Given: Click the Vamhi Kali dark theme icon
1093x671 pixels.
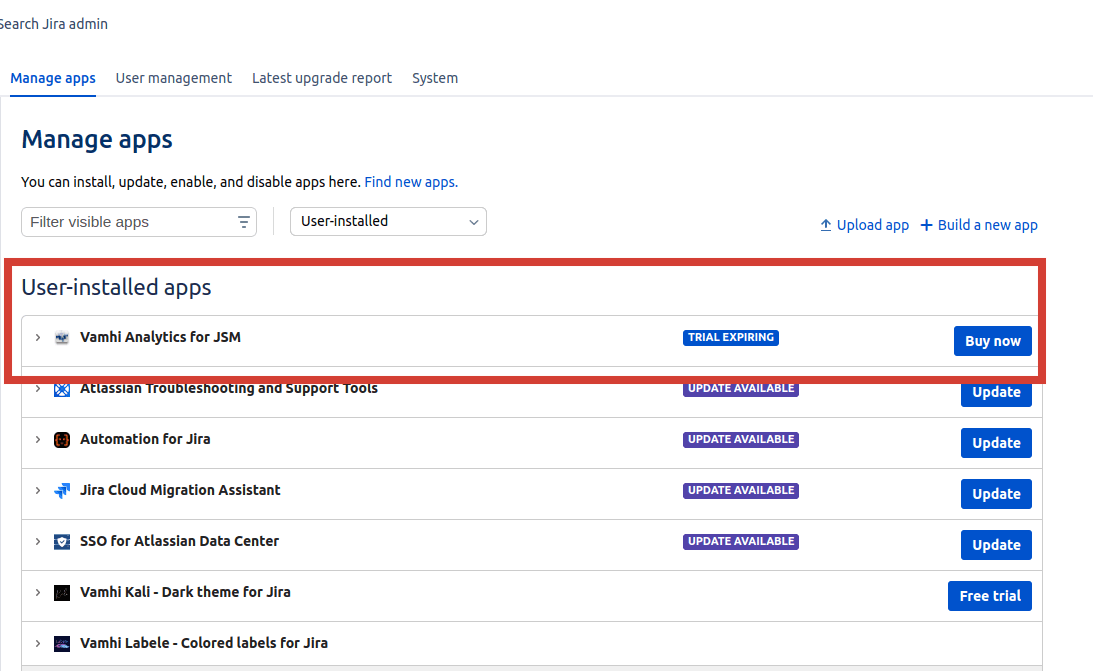Looking at the screenshot, I should pos(62,593).
